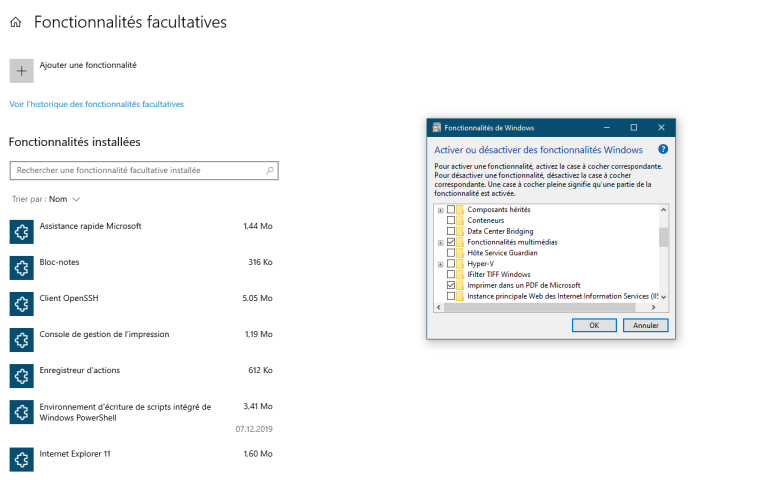775x480 pixels.
Task: Expand the Composants hérités tree node
Action: tap(440, 210)
